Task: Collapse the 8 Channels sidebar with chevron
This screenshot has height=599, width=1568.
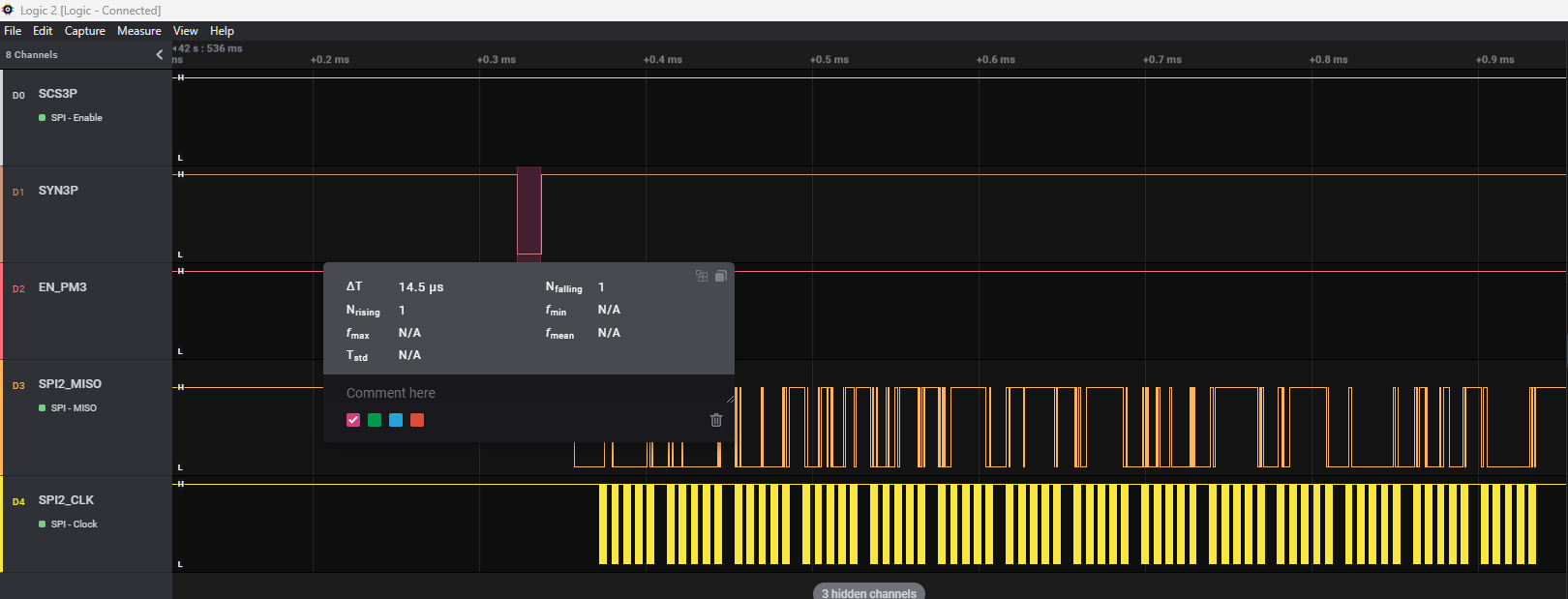Action: [x=160, y=55]
